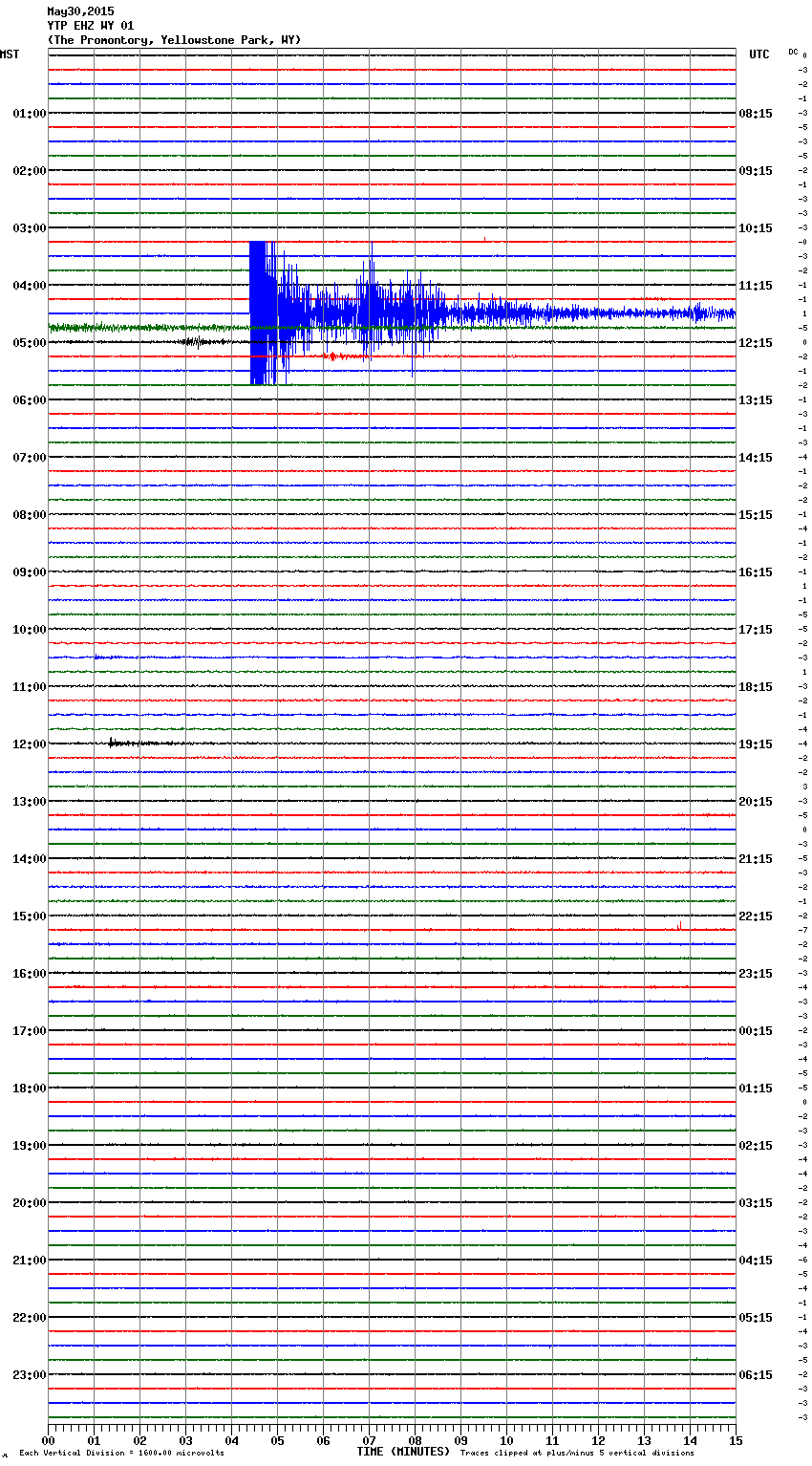Select the 16:00 MST row label

click(30, 974)
